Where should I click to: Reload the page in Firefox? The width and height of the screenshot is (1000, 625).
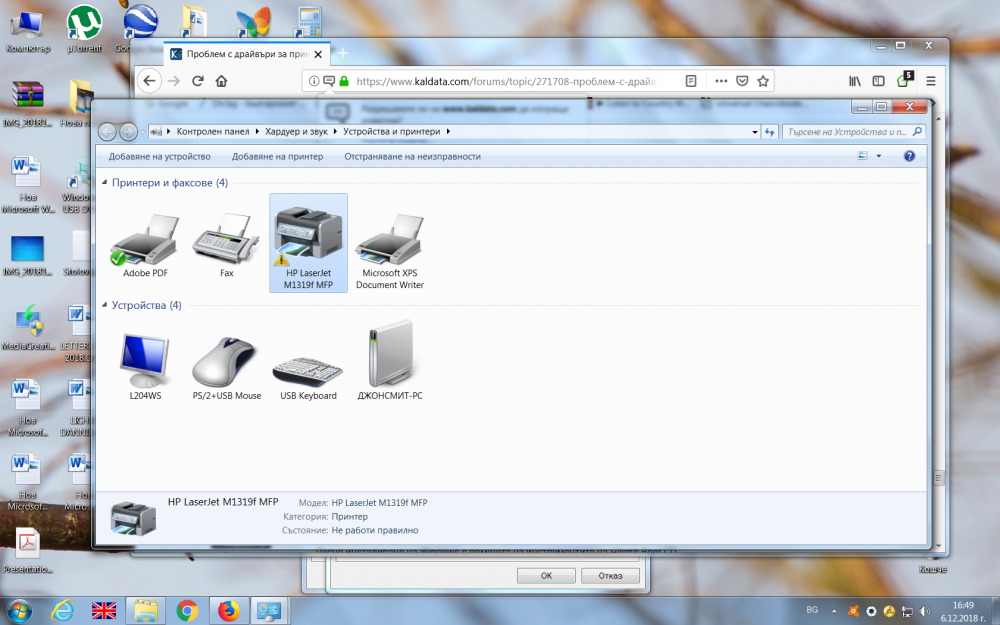pos(198,81)
